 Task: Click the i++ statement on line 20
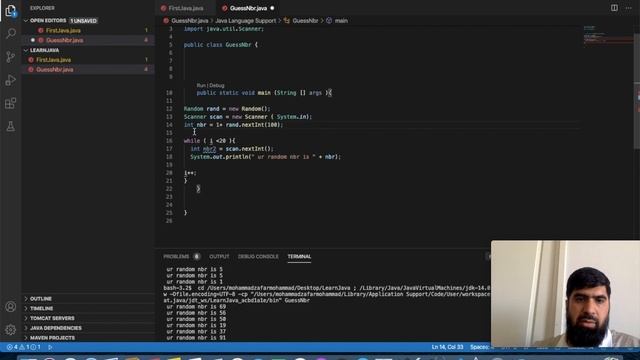pos(190,173)
